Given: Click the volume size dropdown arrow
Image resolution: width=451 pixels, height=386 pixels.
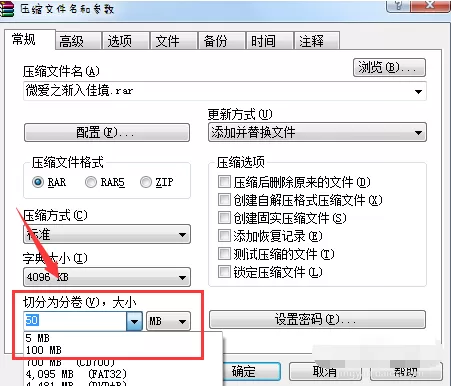Looking at the screenshot, I should click(x=135, y=321).
